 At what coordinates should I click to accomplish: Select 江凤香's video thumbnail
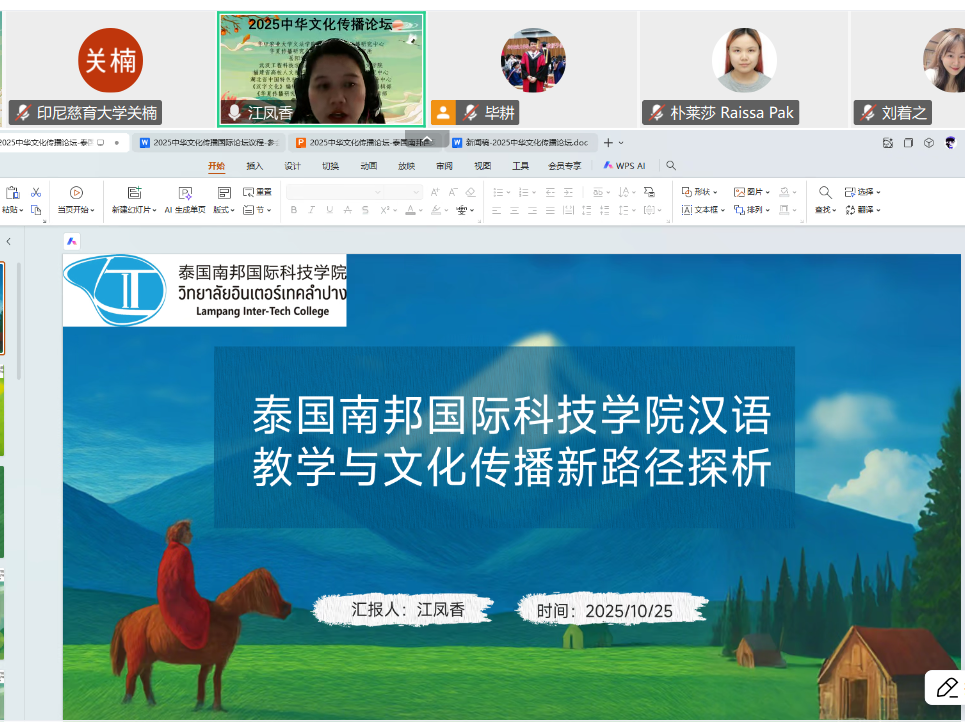click(x=321, y=68)
